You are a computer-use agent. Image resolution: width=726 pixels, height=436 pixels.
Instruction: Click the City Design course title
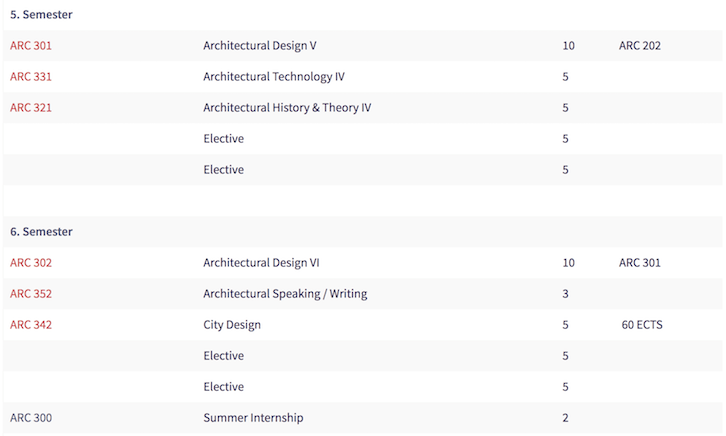(x=232, y=325)
